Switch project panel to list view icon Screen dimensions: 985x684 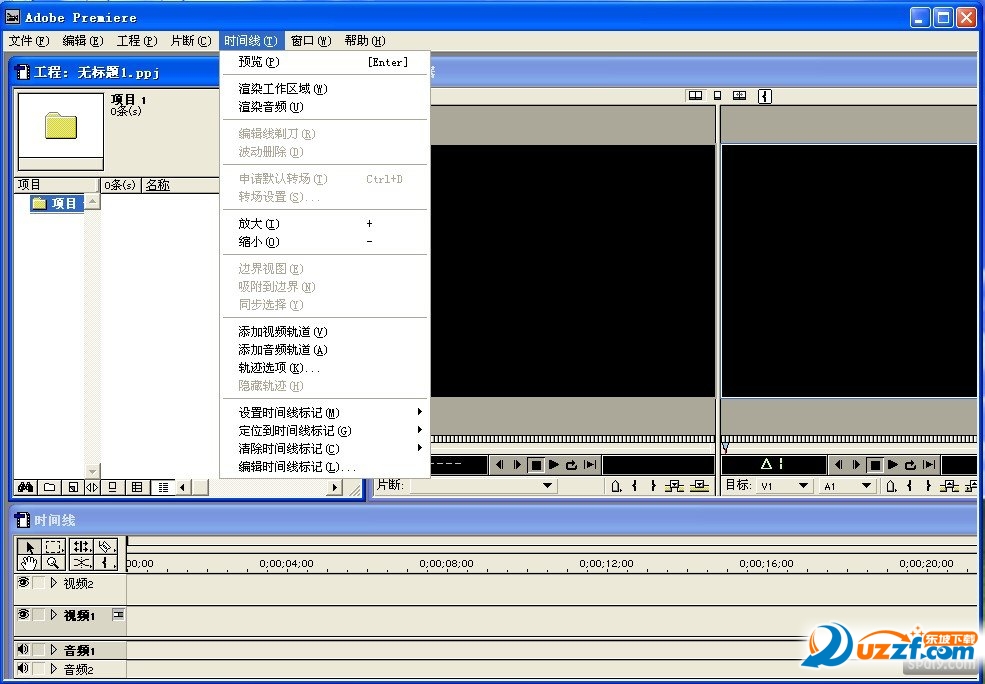(x=163, y=487)
